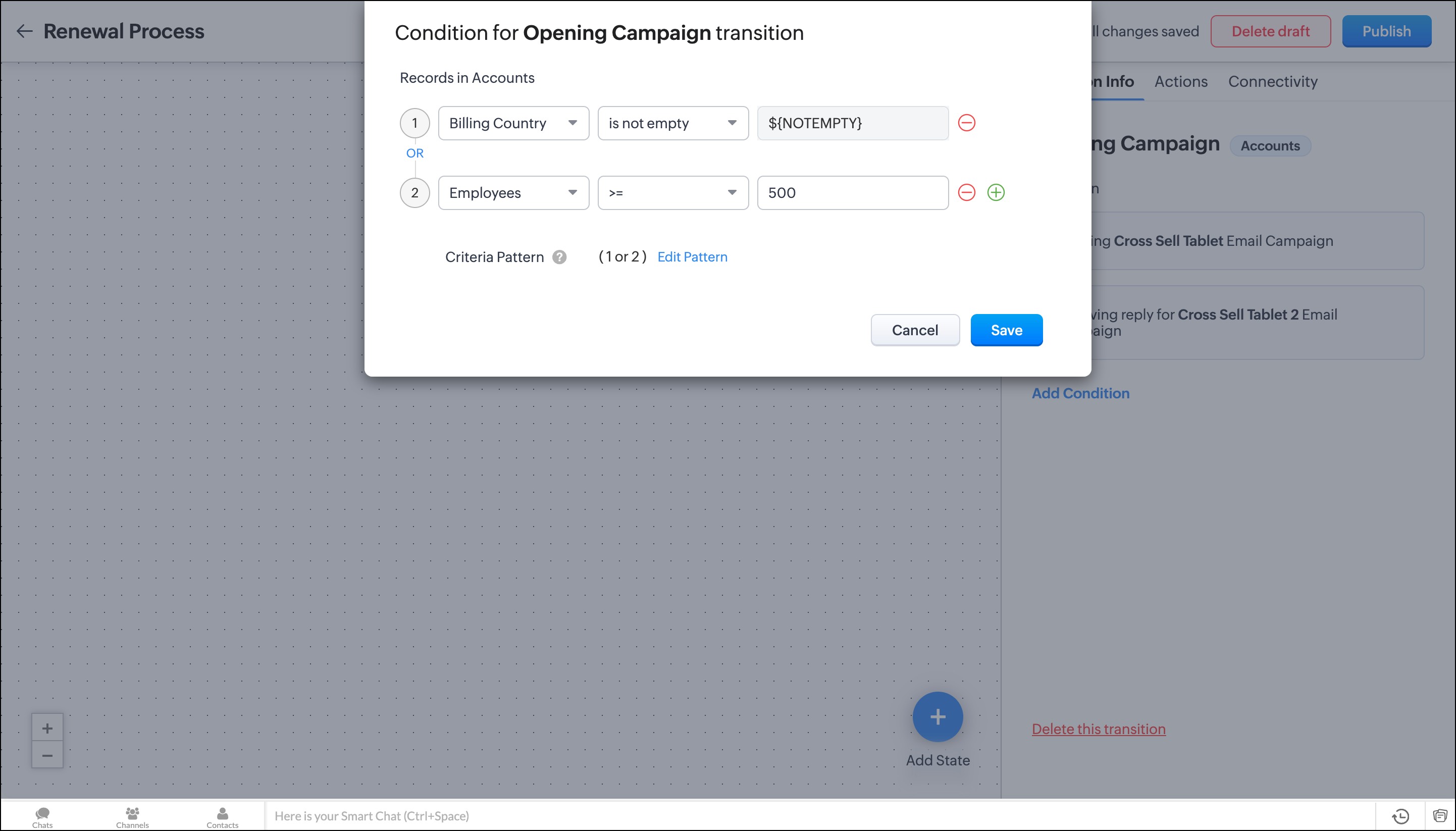
Task: Expand the '>=' comparator dropdown
Action: point(672,193)
